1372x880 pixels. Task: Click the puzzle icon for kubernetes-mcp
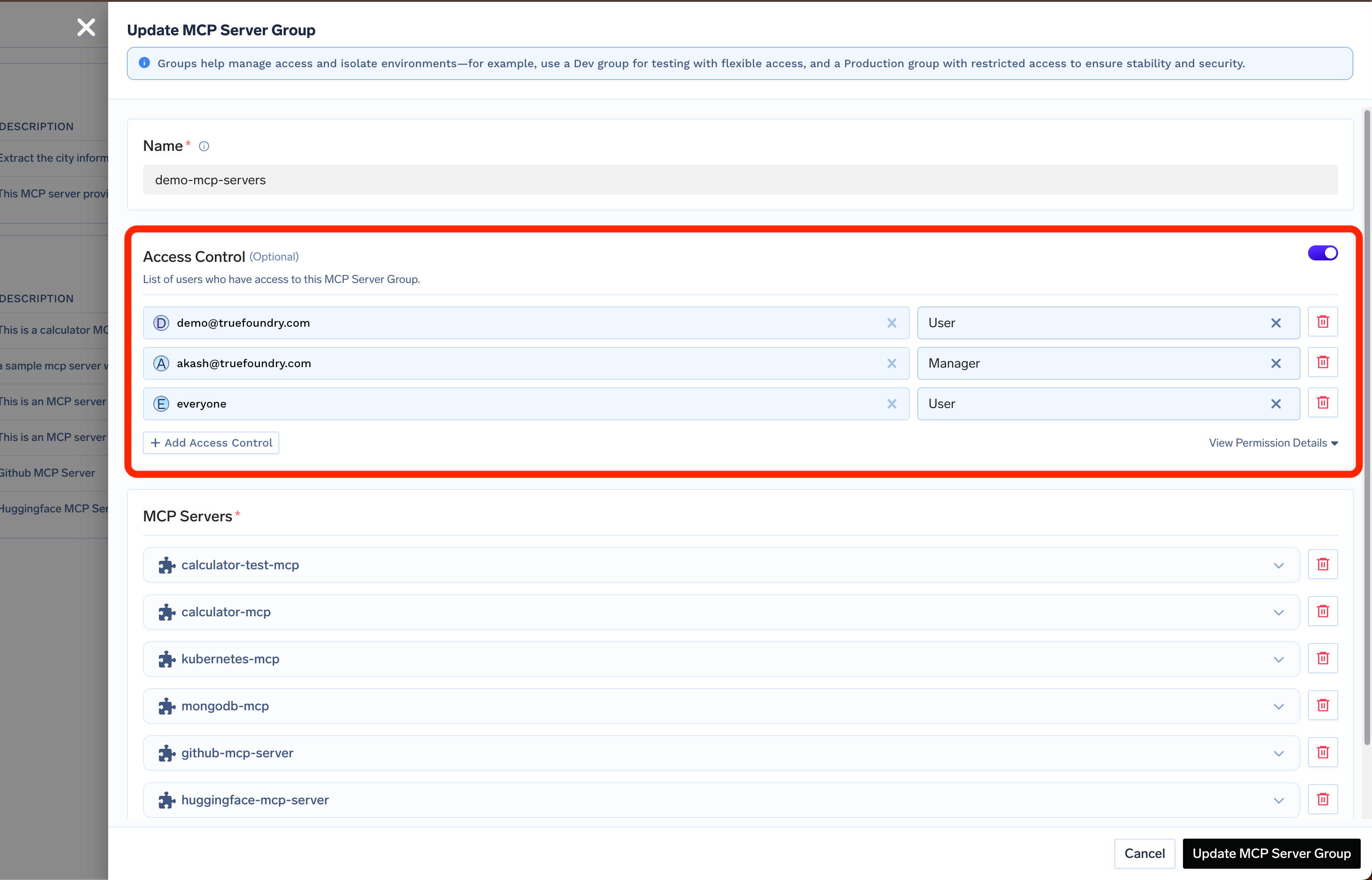[x=166, y=659]
